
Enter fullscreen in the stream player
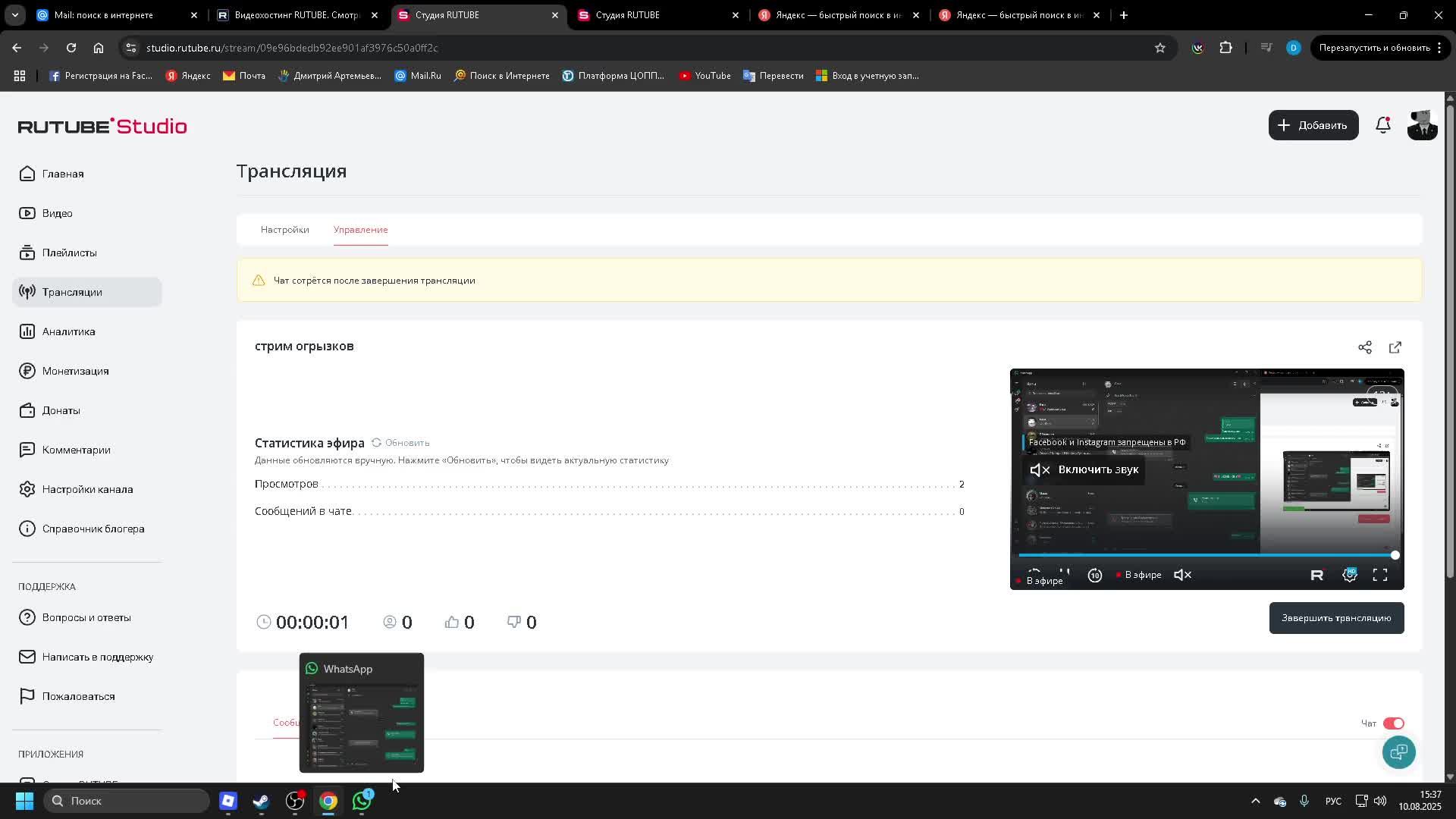[x=1380, y=575]
